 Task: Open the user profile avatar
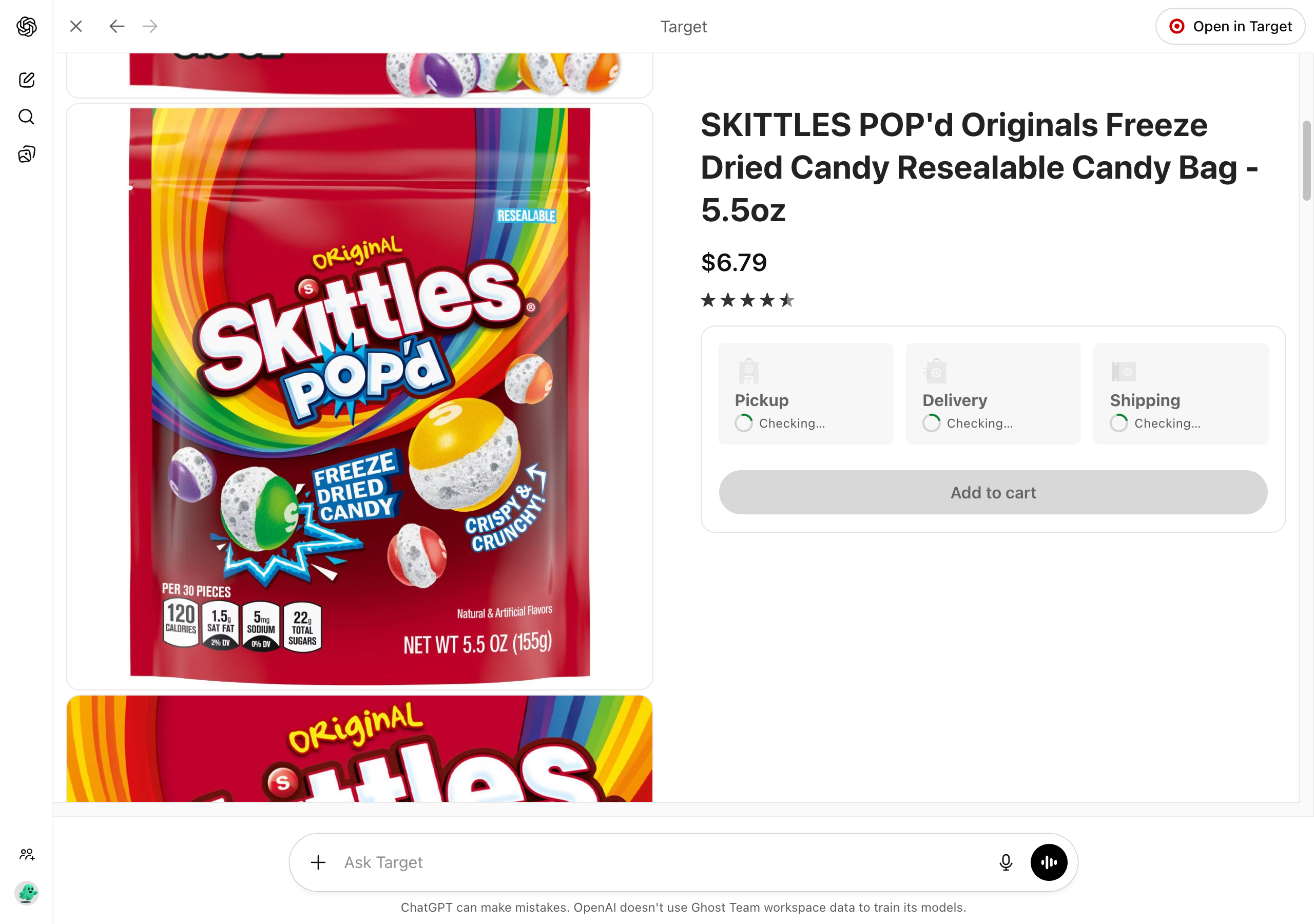pyautogui.click(x=26, y=893)
